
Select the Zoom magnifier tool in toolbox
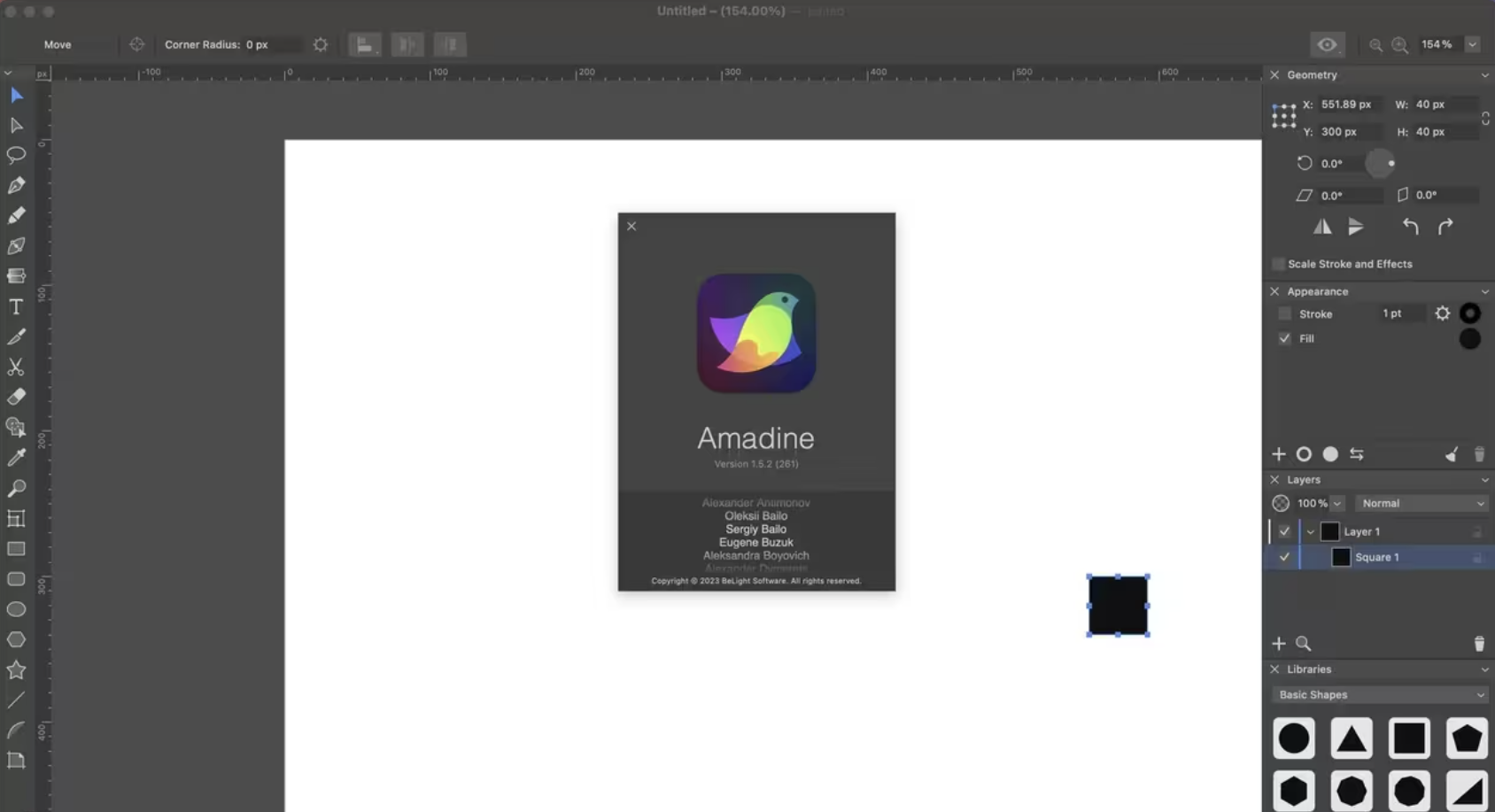click(16, 488)
